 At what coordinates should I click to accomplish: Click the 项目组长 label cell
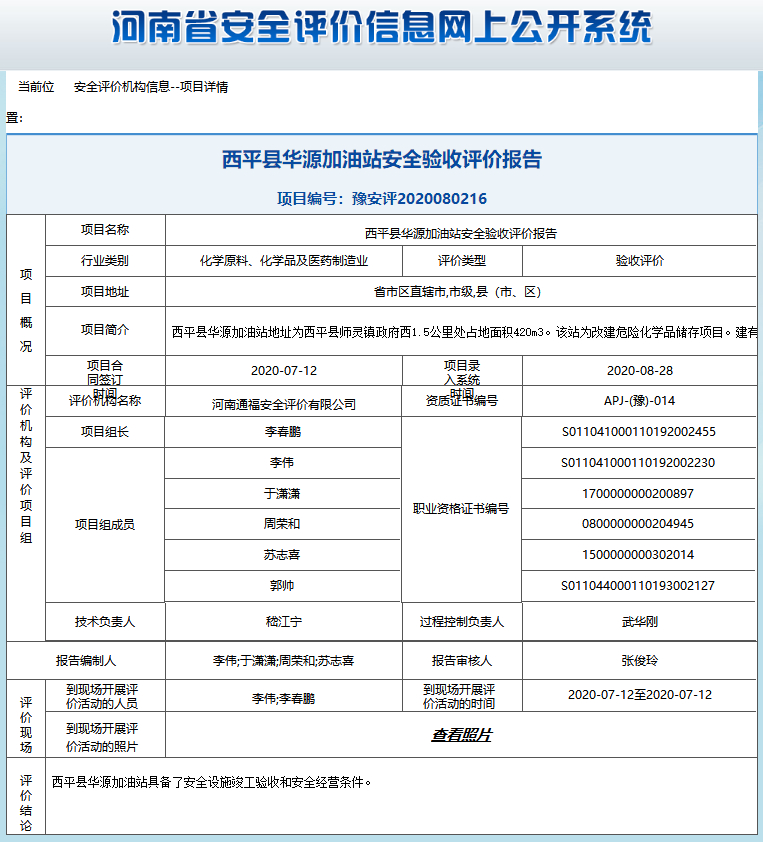105,432
